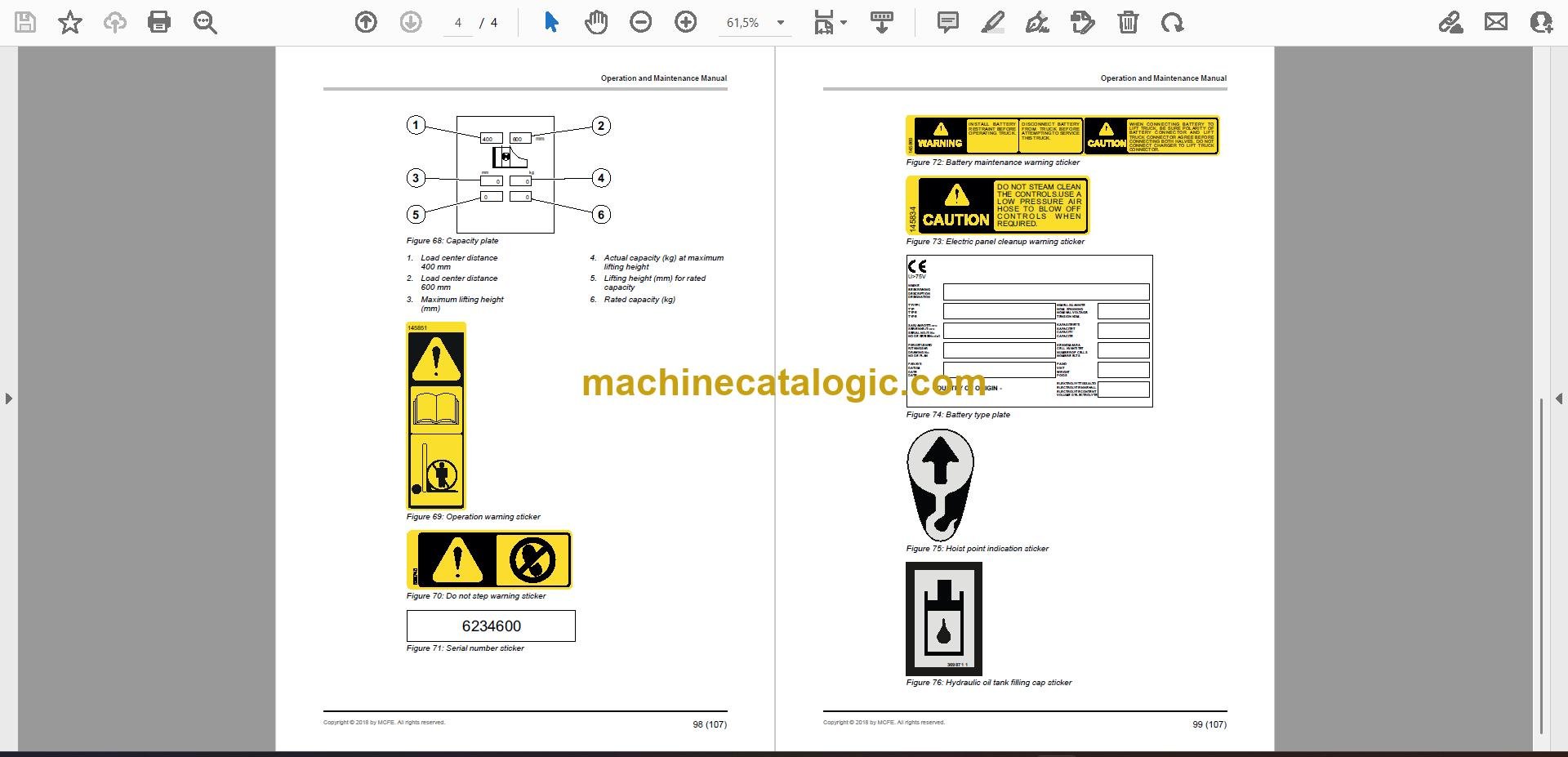Click the Figure 74: Battery type plate caption
This screenshot has height=757, width=1568.
tap(958, 415)
